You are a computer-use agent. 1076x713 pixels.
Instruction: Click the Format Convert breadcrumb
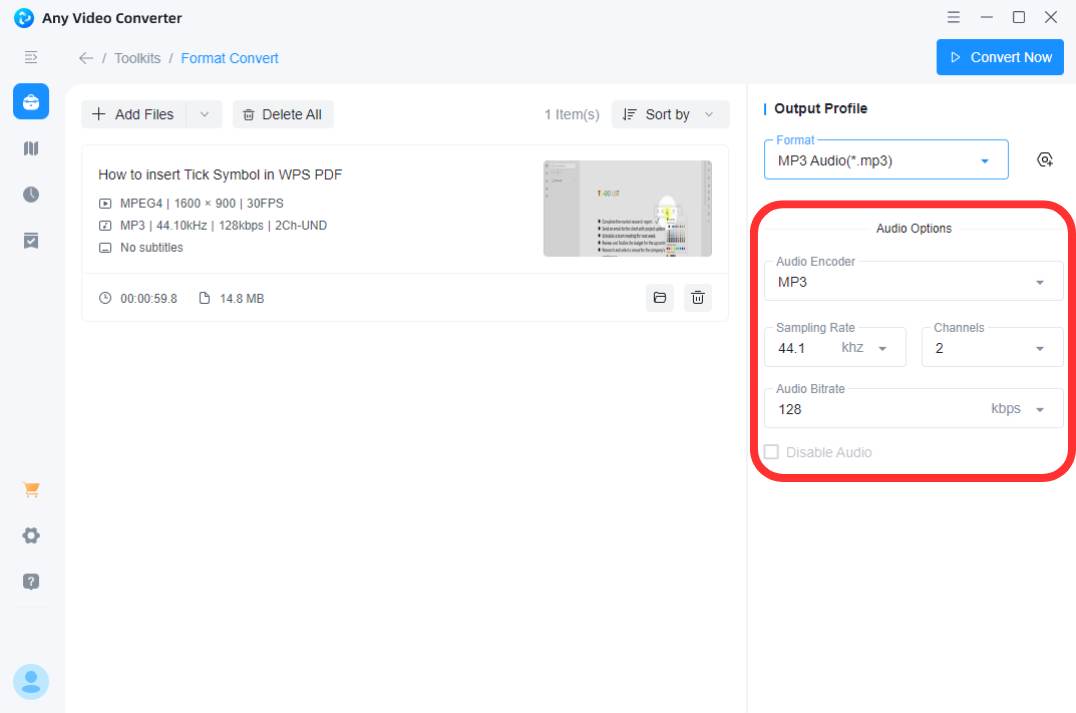[229, 58]
